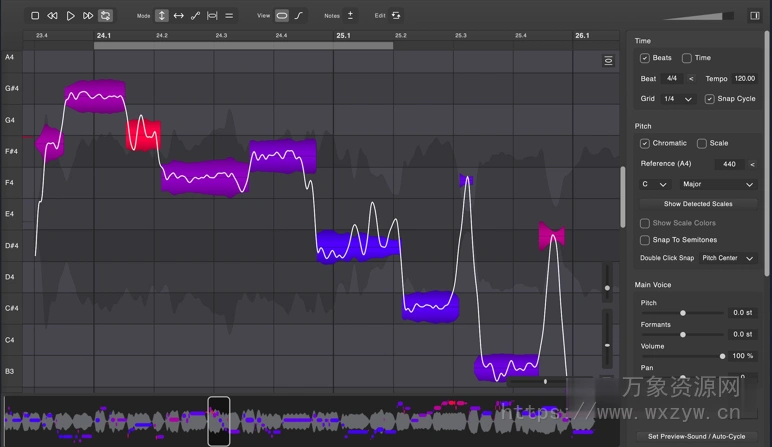This screenshot has height=447, width=772.
Task: Switch View to pitch curve display
Action: (299, 16)
